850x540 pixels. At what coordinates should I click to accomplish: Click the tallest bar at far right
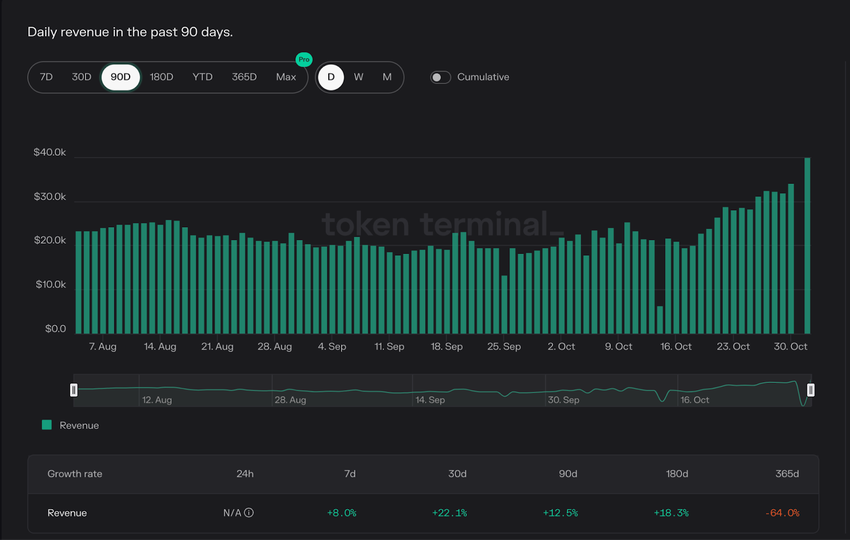tap(807, 245)
